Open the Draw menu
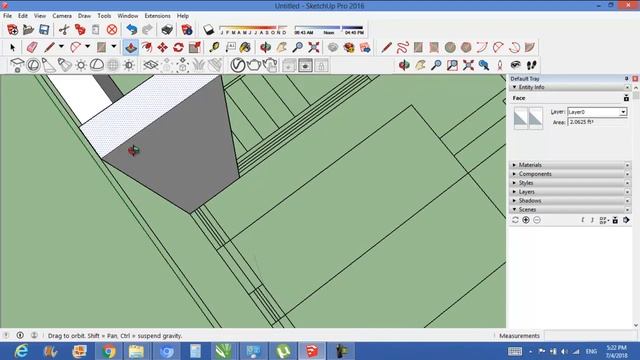The image size is (640, 360). [84, 16]
